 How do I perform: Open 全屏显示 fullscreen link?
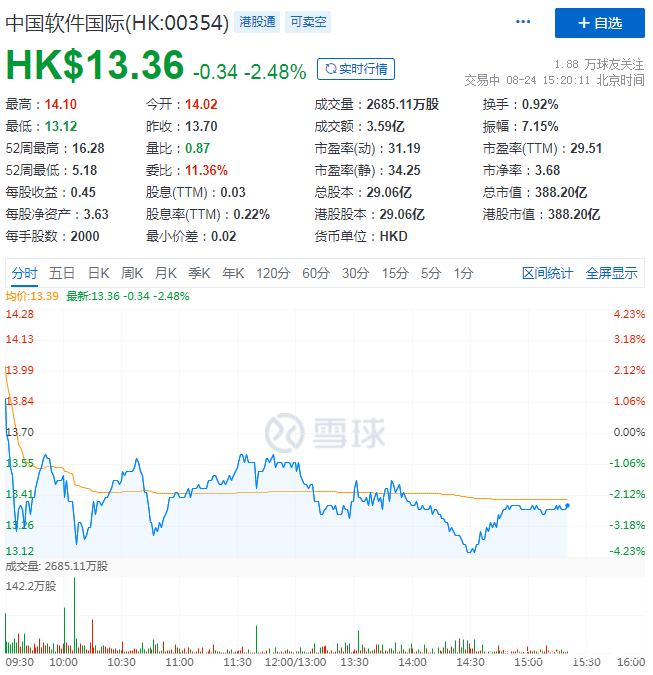coord(611,273)
